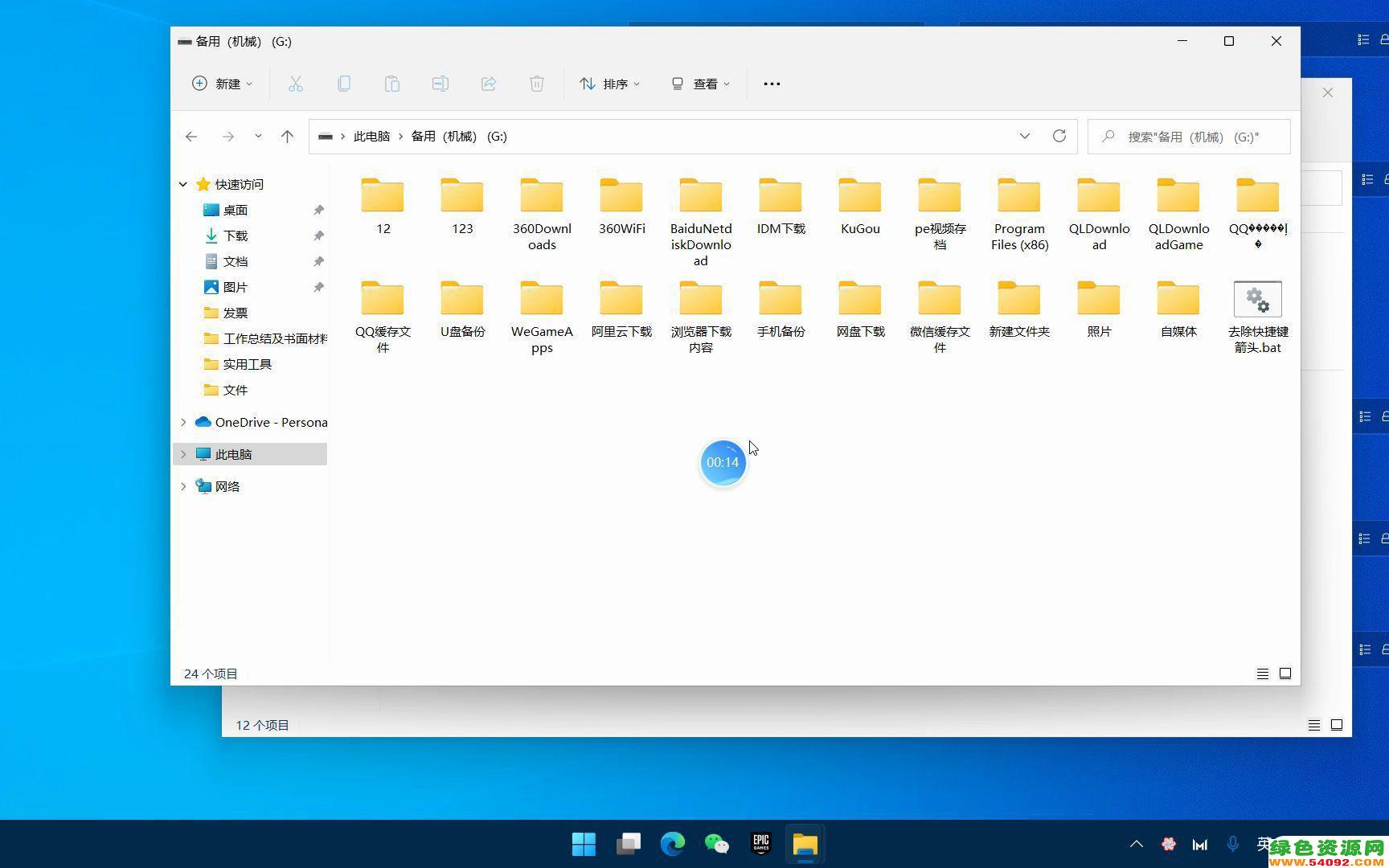Click 此电脑 breadcrumb in address bar
Screen dimensions: 1389x868
pos(371,137)
